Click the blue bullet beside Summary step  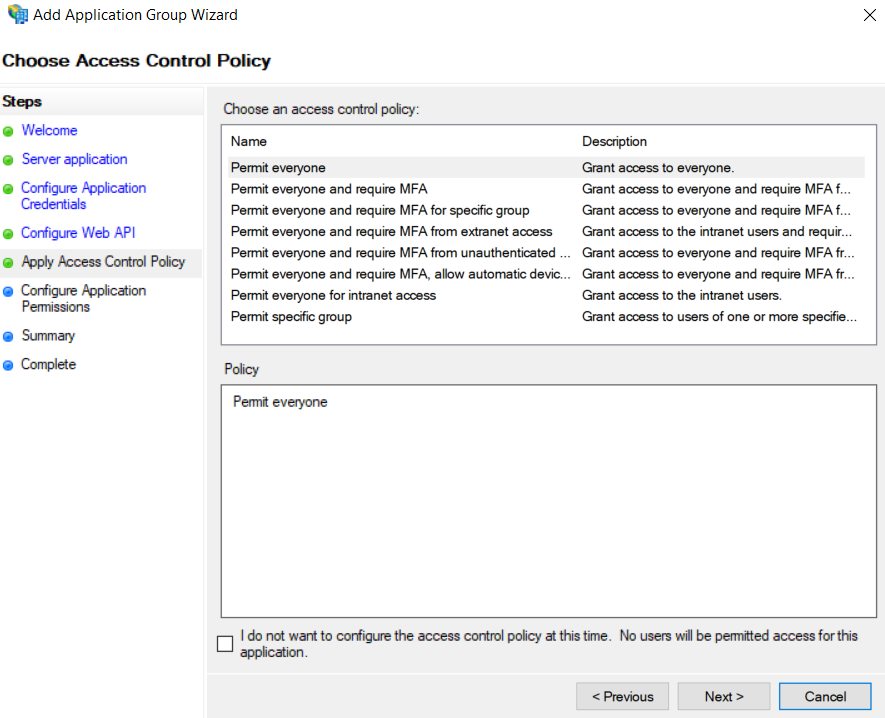pos(8,336)
